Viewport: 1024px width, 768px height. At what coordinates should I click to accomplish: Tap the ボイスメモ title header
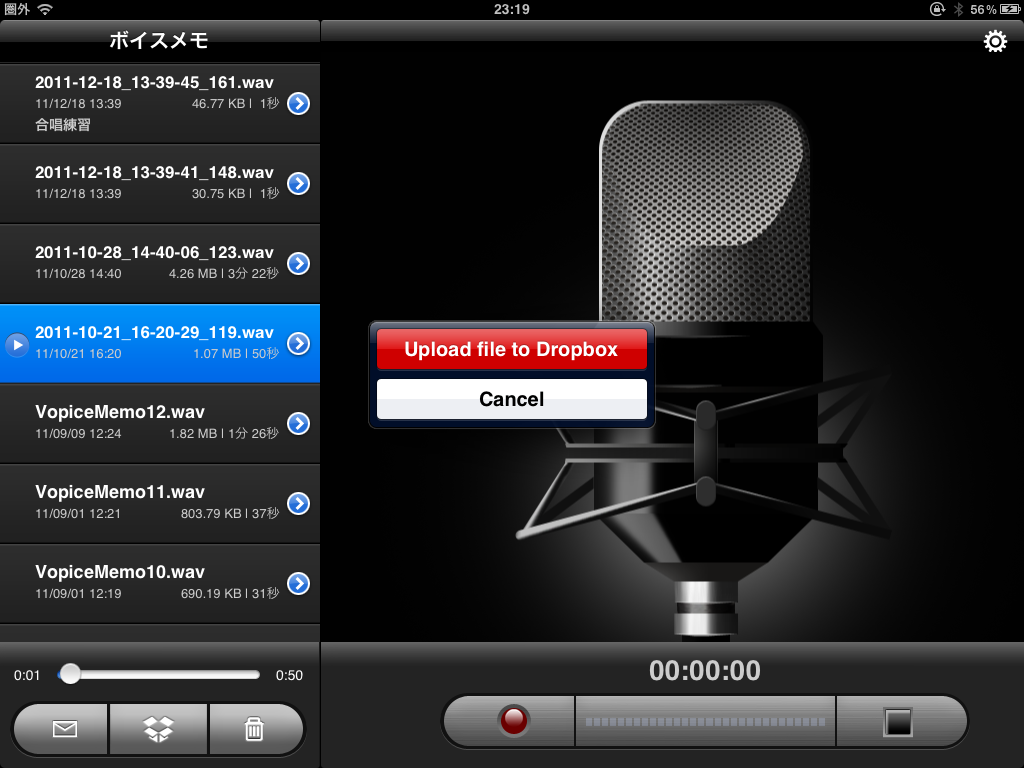click(x=159, y=40)
